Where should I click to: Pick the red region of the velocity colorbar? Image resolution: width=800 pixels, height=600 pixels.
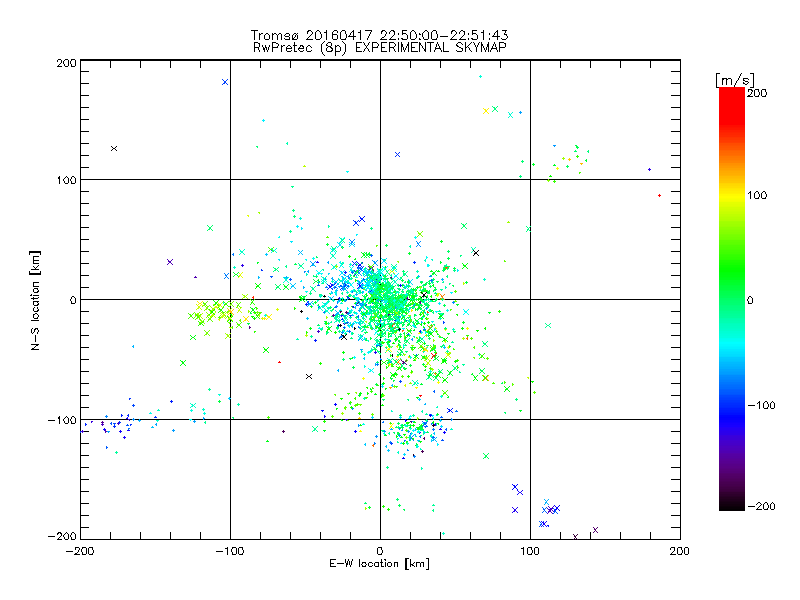(x=732, y=105)
